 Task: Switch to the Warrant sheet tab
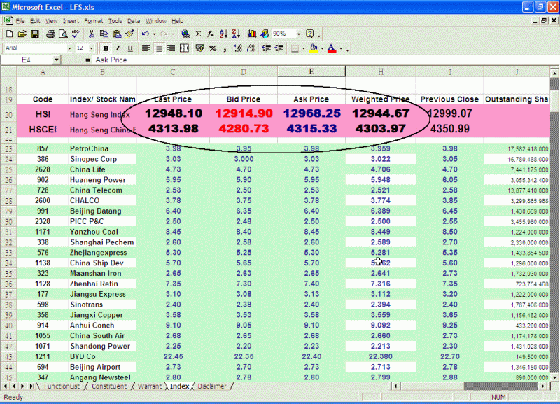149,386
